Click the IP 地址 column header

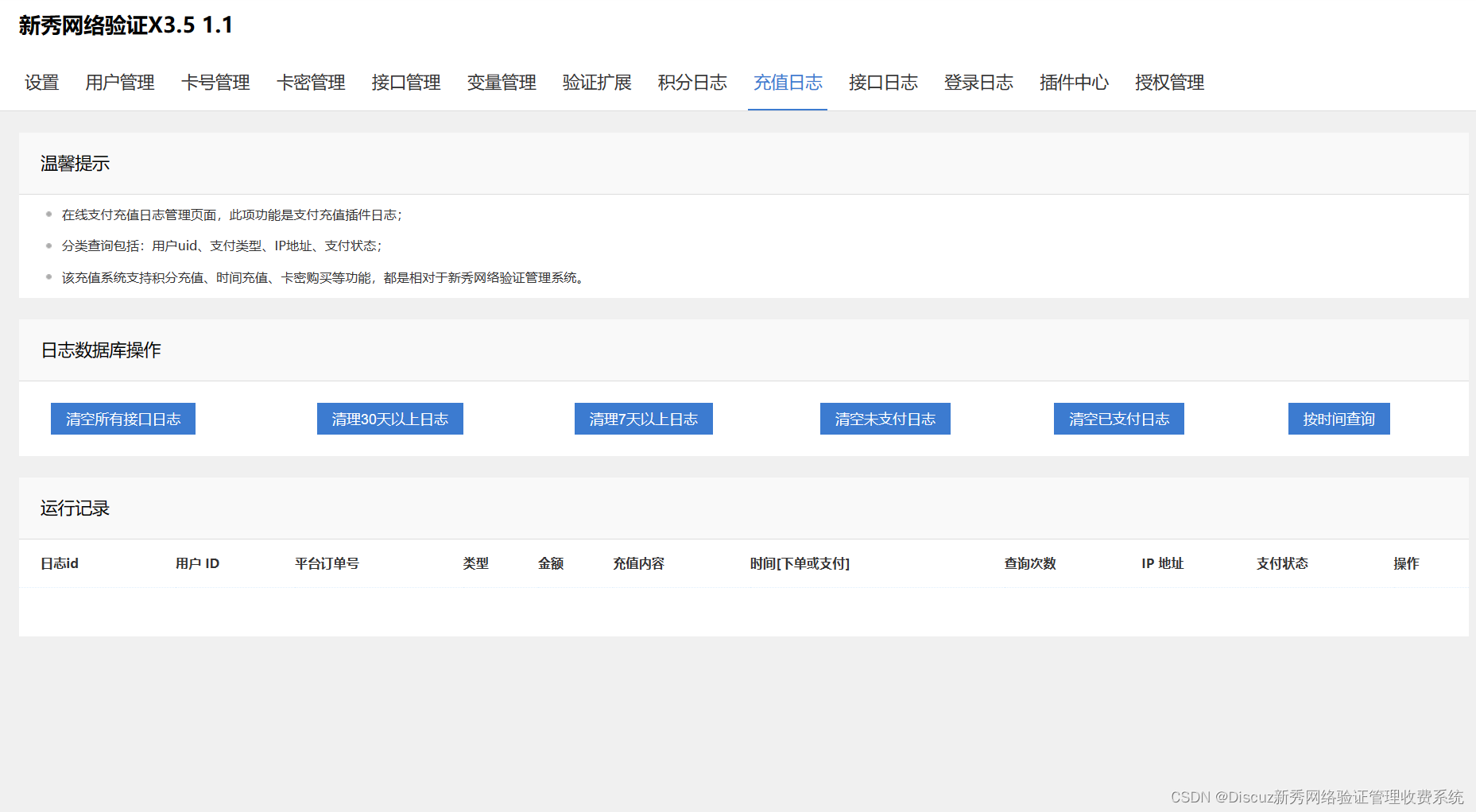tap(1163, 563)
